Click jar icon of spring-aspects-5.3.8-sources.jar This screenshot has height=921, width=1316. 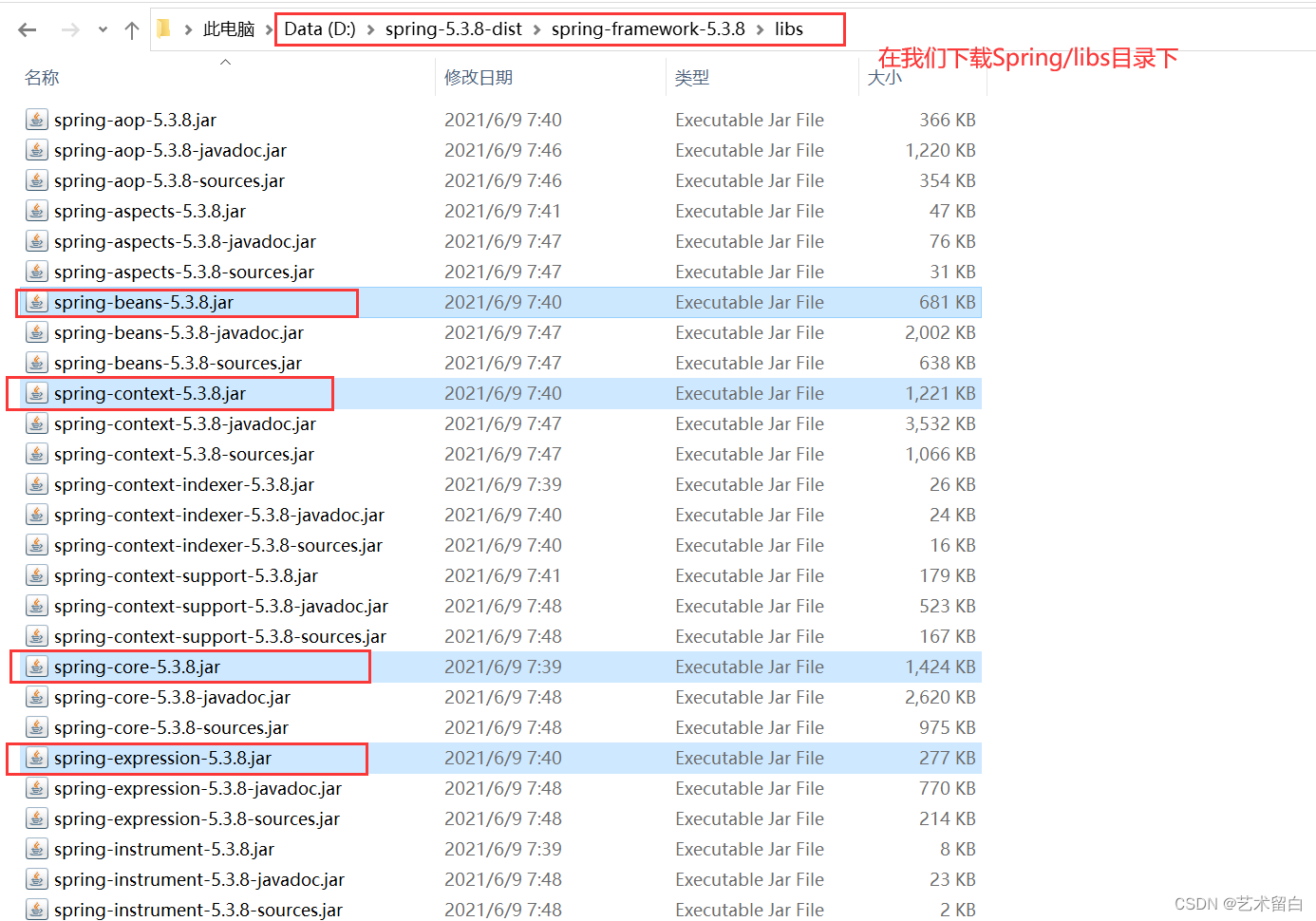click(36, 272)
